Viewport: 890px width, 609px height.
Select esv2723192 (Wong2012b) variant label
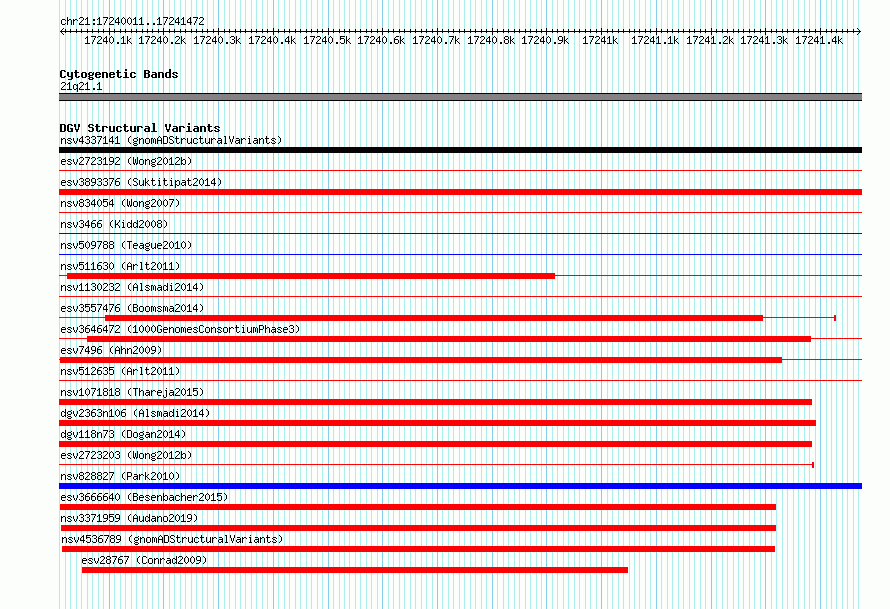coord(126,161)
